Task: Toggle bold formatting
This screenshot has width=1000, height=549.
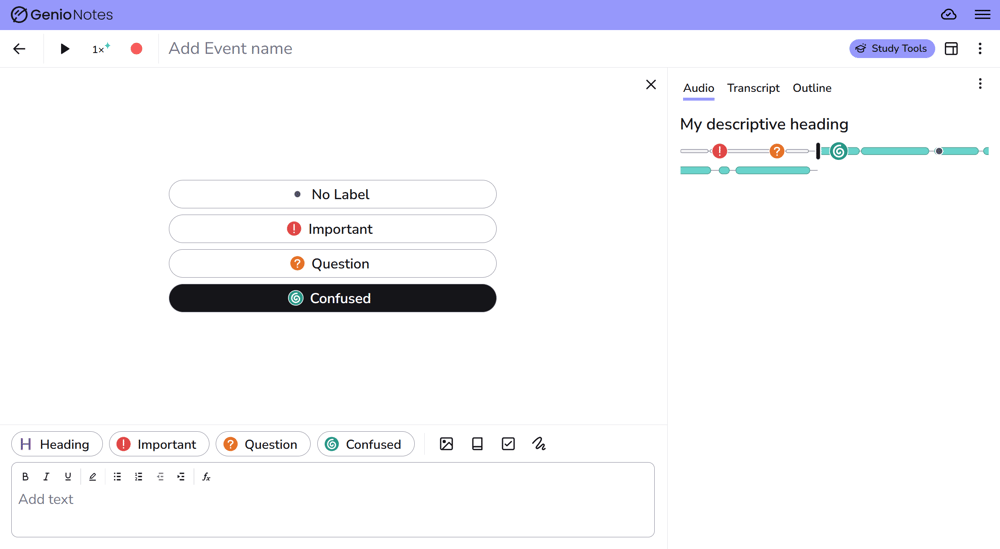Action: 26,477
